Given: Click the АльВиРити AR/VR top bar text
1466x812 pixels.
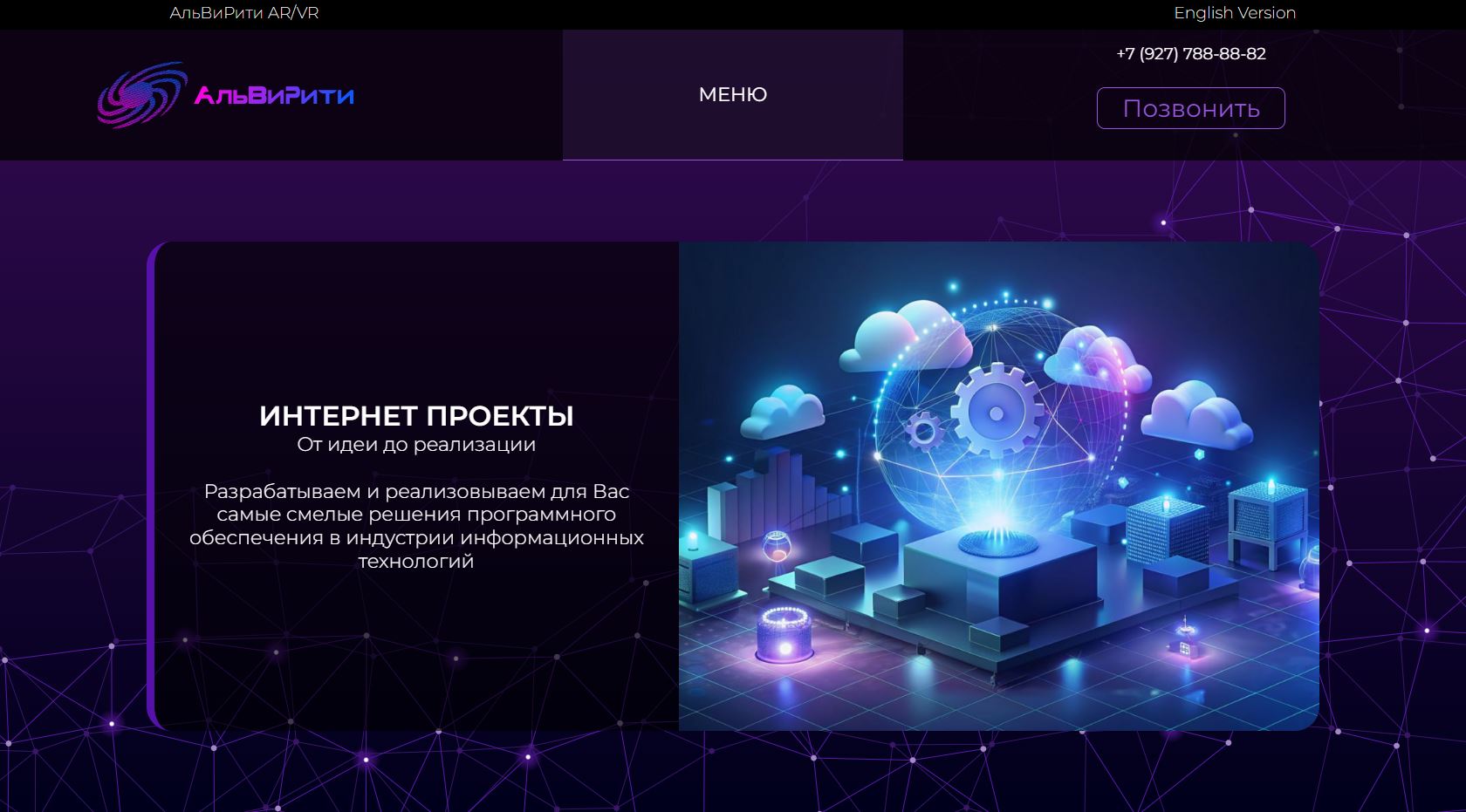Looking at the screenshot, I should (x=244, y=13).
